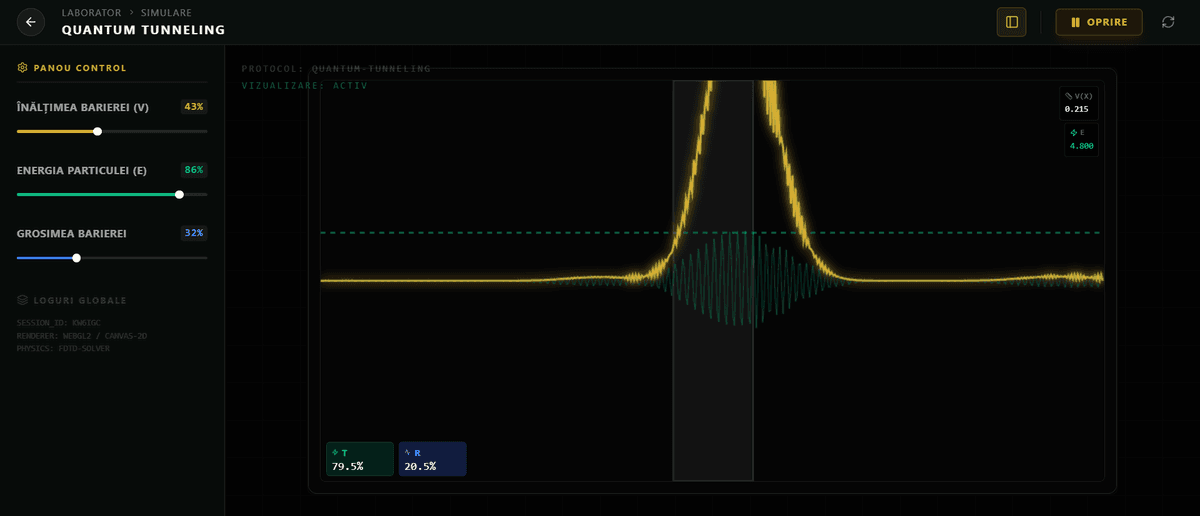The width and height of the screenshot is (1200, 516).
Task: Open the Laborator breadcrumb link
Action: 91,13
